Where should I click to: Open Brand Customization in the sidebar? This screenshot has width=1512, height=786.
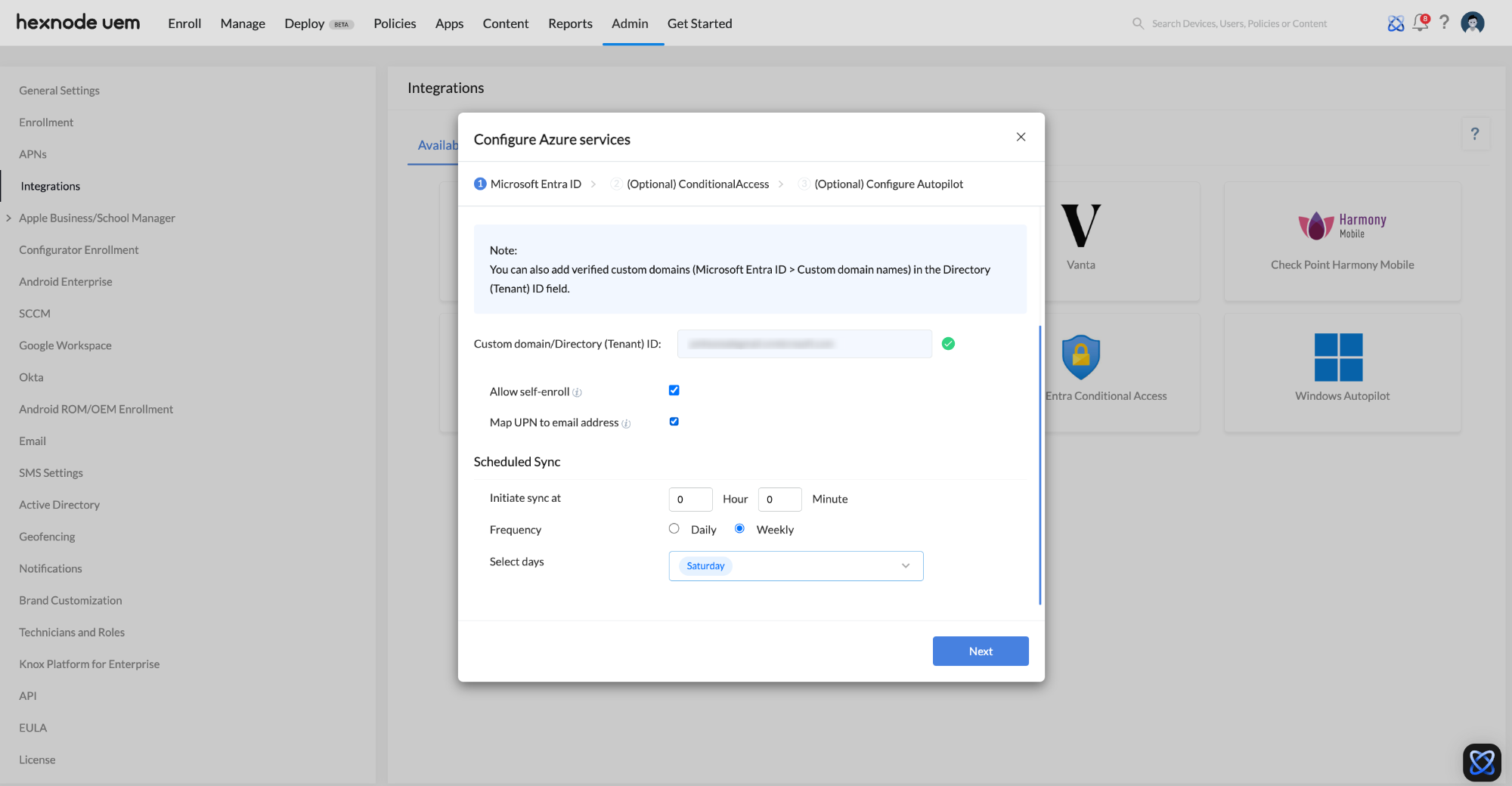70,601
